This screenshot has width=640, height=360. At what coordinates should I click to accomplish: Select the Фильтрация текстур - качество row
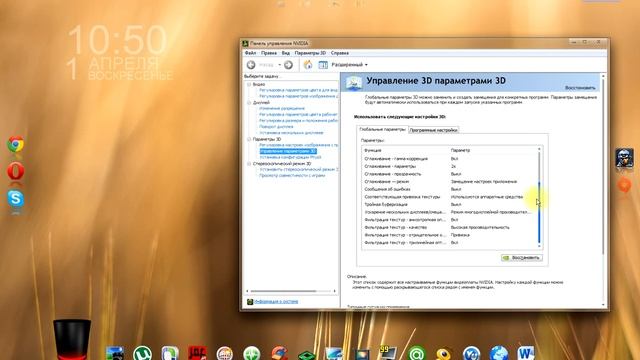click(x=449, y=227)
